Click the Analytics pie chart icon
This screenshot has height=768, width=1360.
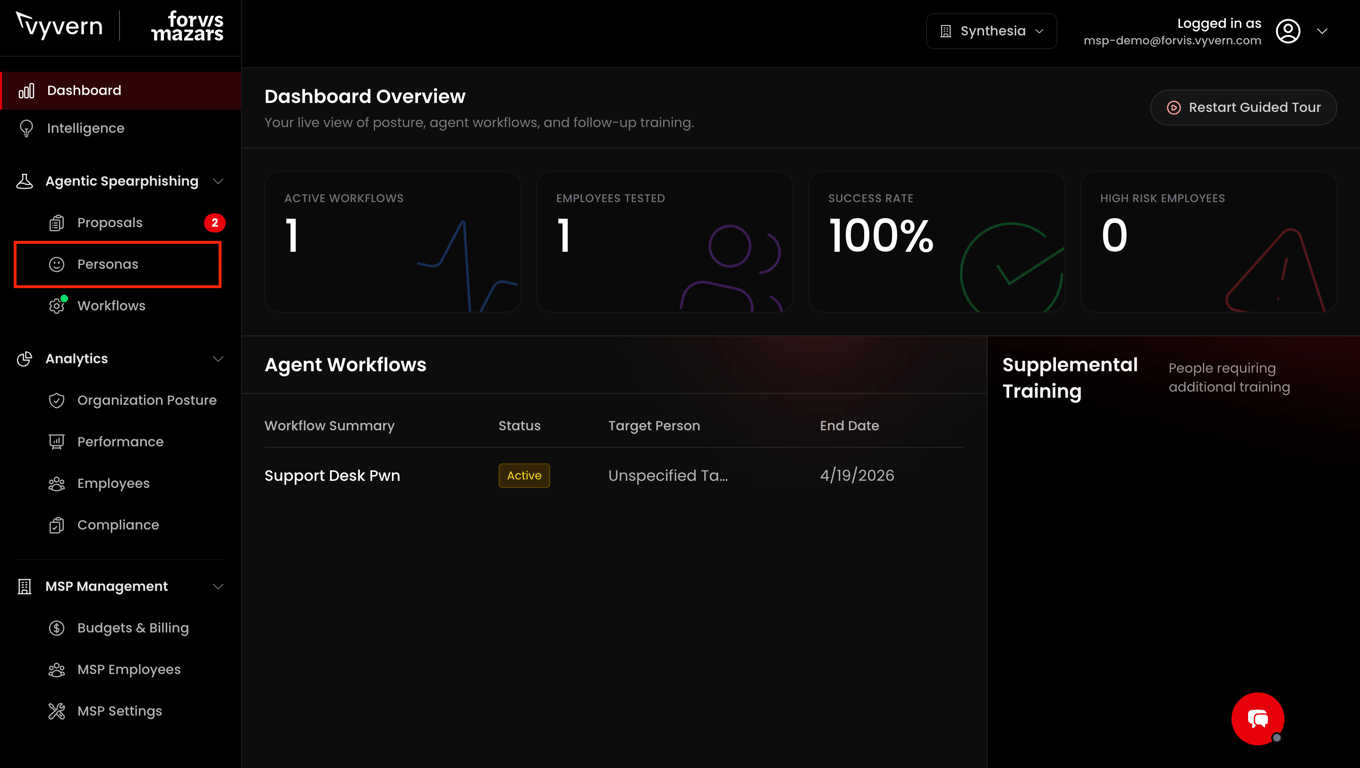tap(25, 359)
